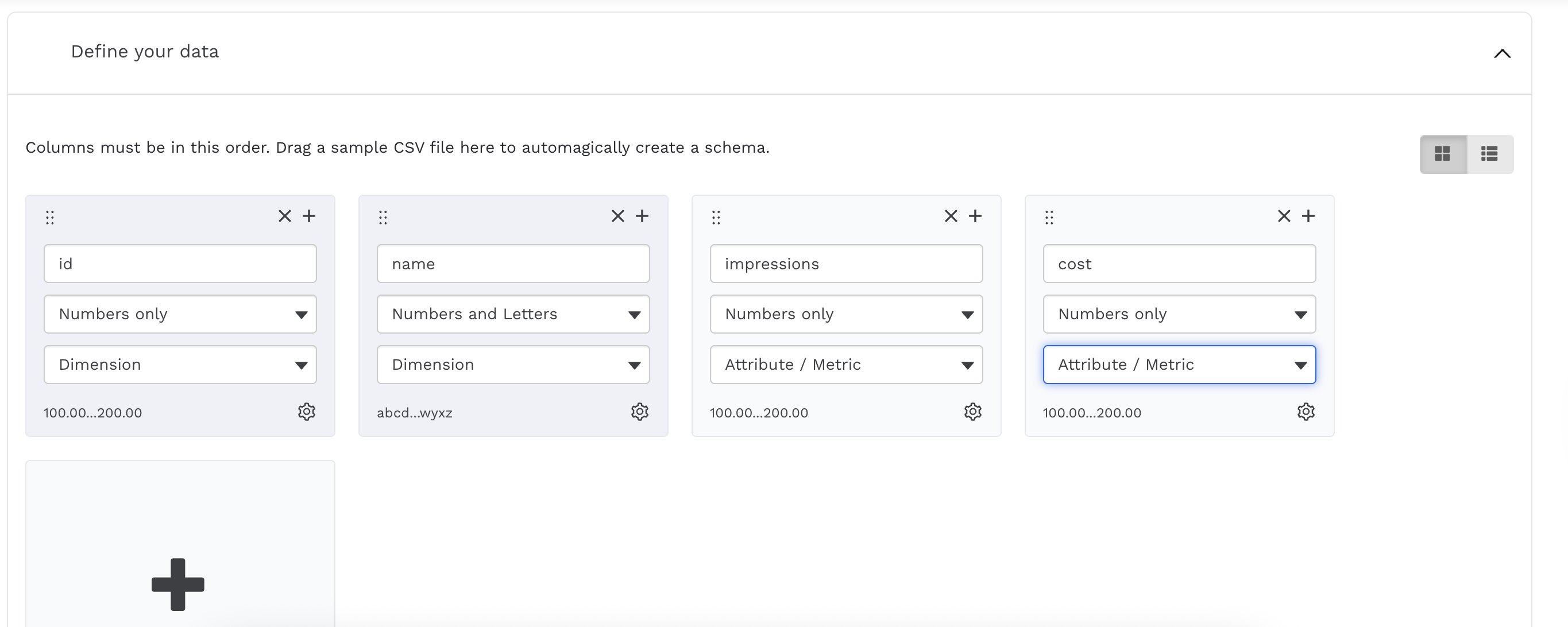This screenshot has width=1568, height=627.
Task: Open settings gear for id column
Action: (306, 412)
